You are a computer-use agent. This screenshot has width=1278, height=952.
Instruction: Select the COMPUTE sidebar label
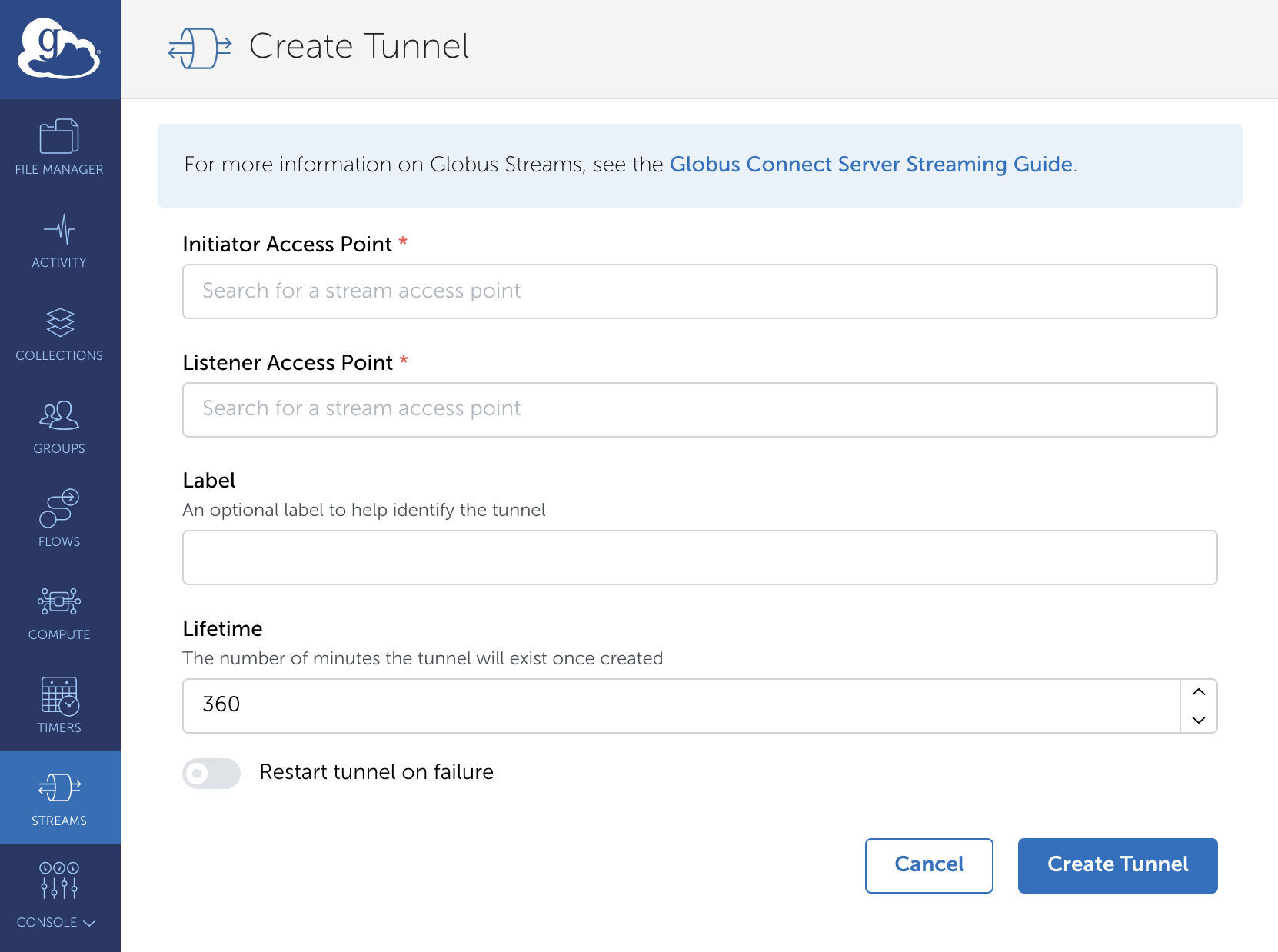tap(59, 634)
